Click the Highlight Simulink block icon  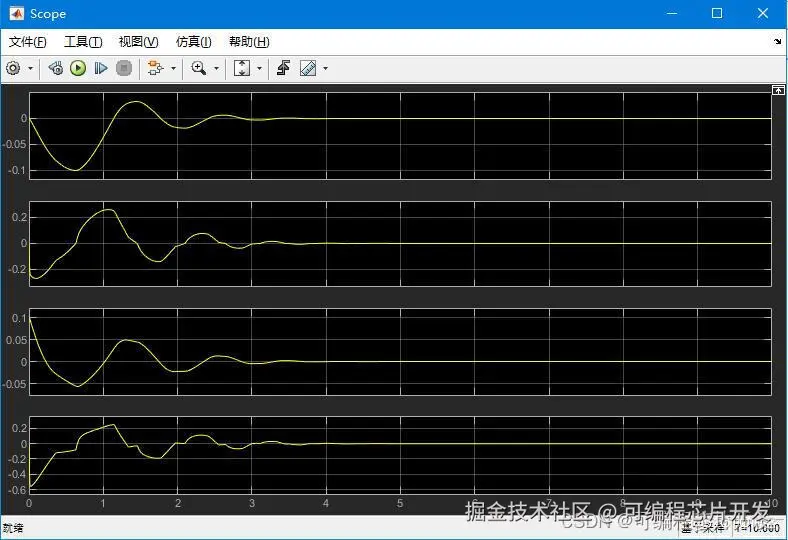(155, 68)
